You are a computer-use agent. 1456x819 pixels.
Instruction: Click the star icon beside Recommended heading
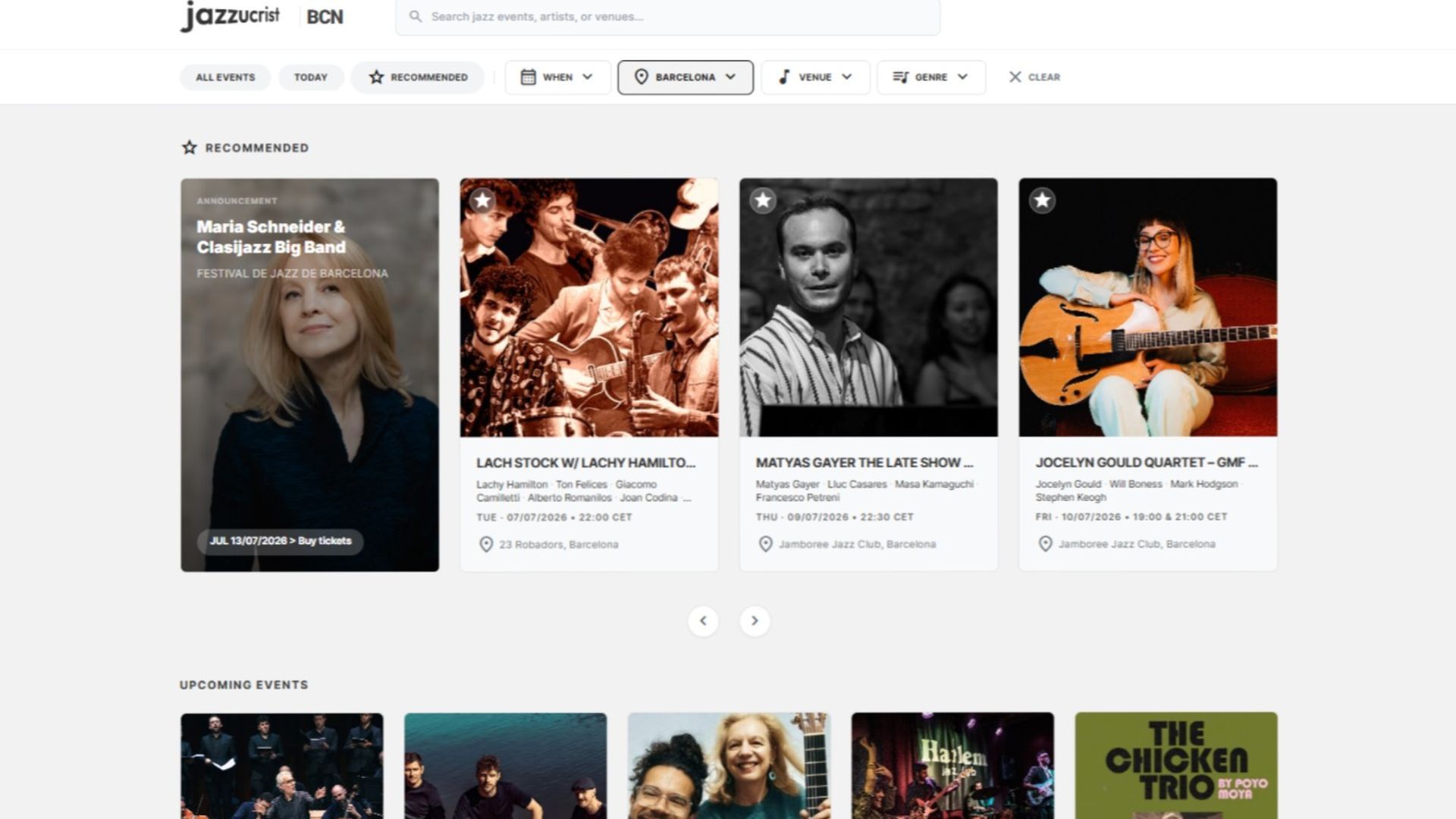189,148
